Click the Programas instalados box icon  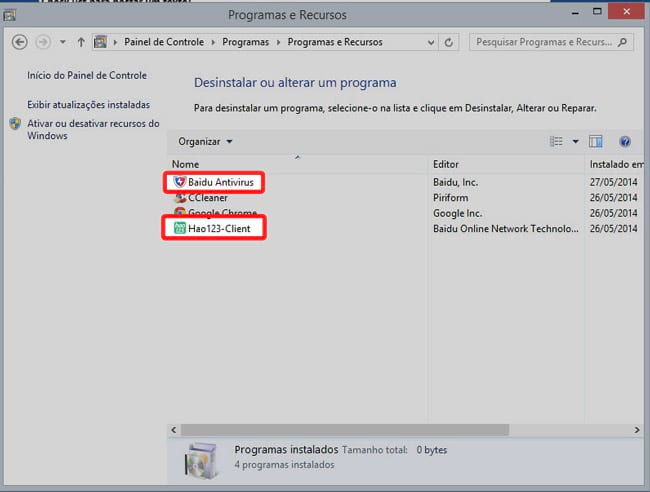point(201,460)
